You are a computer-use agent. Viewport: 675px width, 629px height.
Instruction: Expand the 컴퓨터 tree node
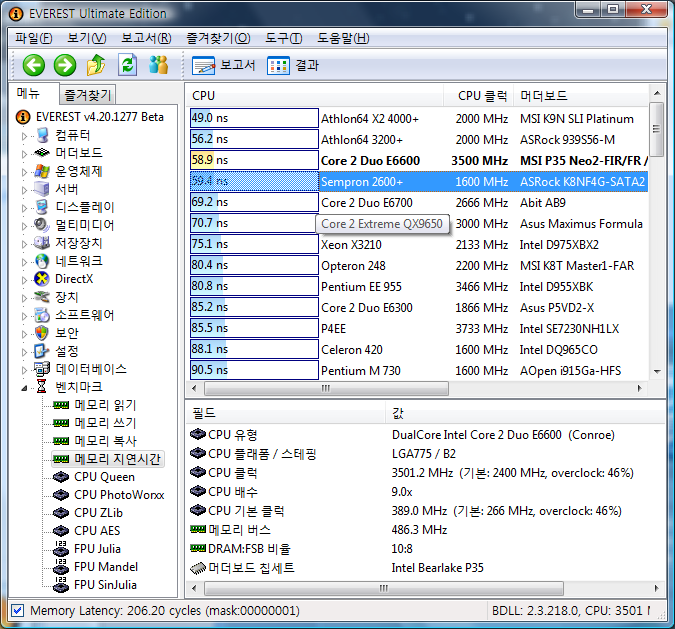(25, 136)
